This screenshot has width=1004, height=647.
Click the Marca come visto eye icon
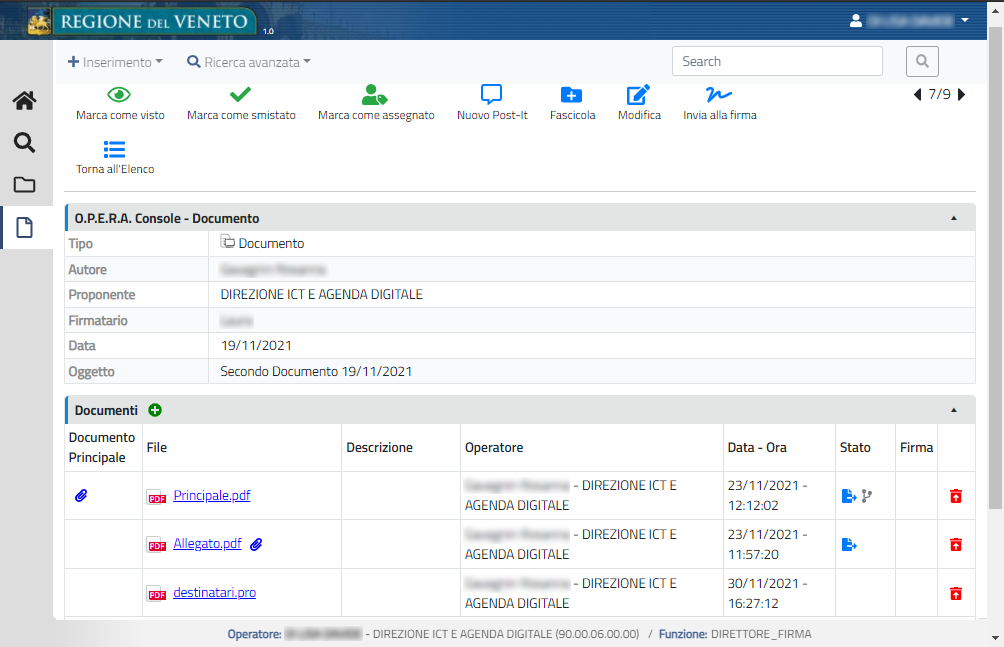[x=120, y=95]
